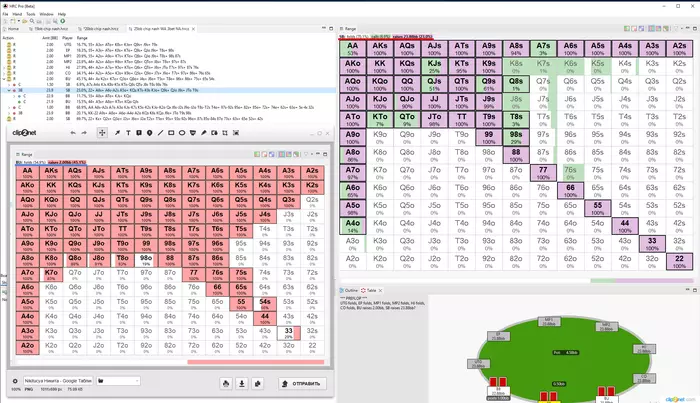Open the File menu
The height and width of the screenshot is (403, 700).
pos(5,14)
